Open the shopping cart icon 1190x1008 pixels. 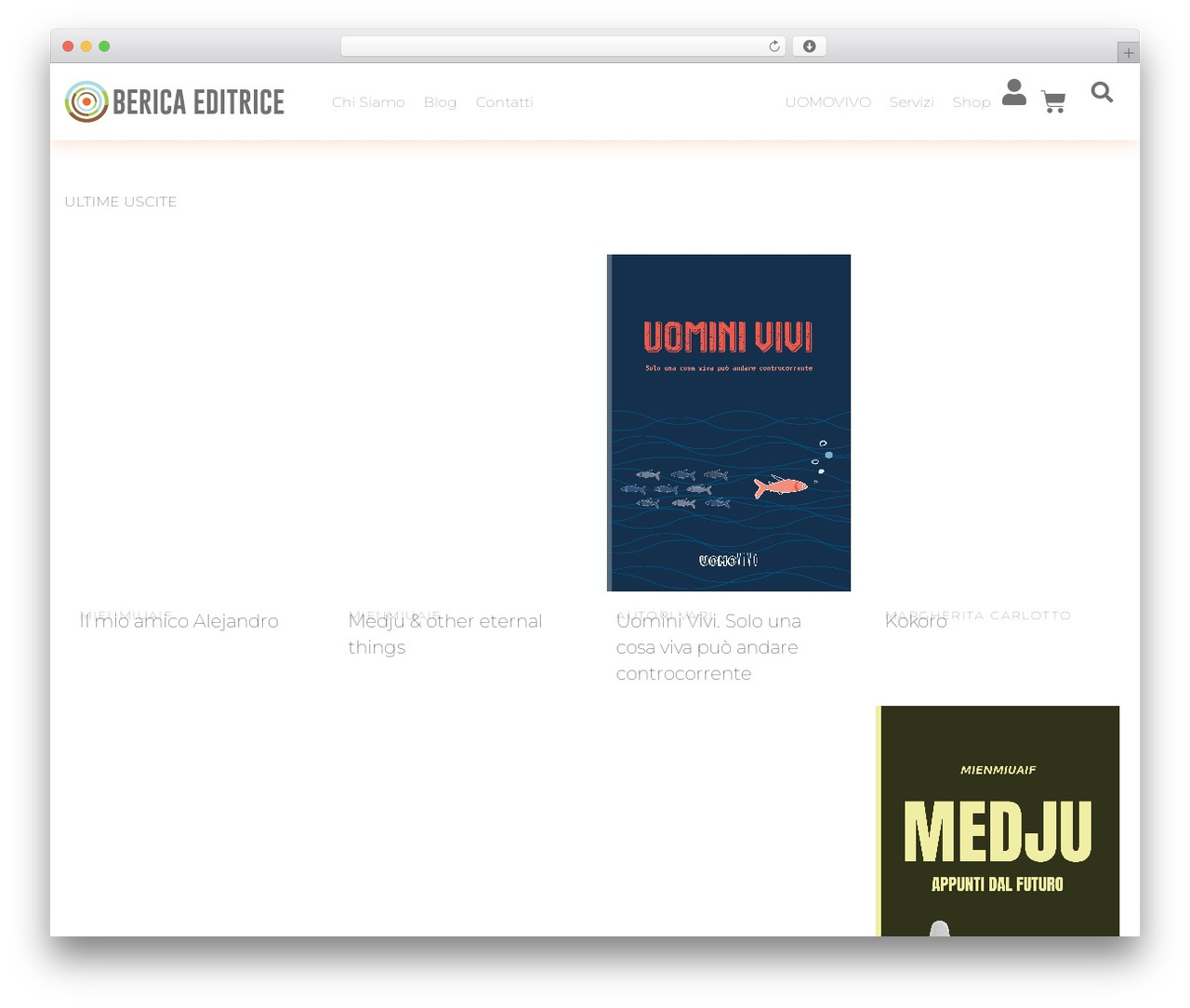click(x=1053, y=101)
